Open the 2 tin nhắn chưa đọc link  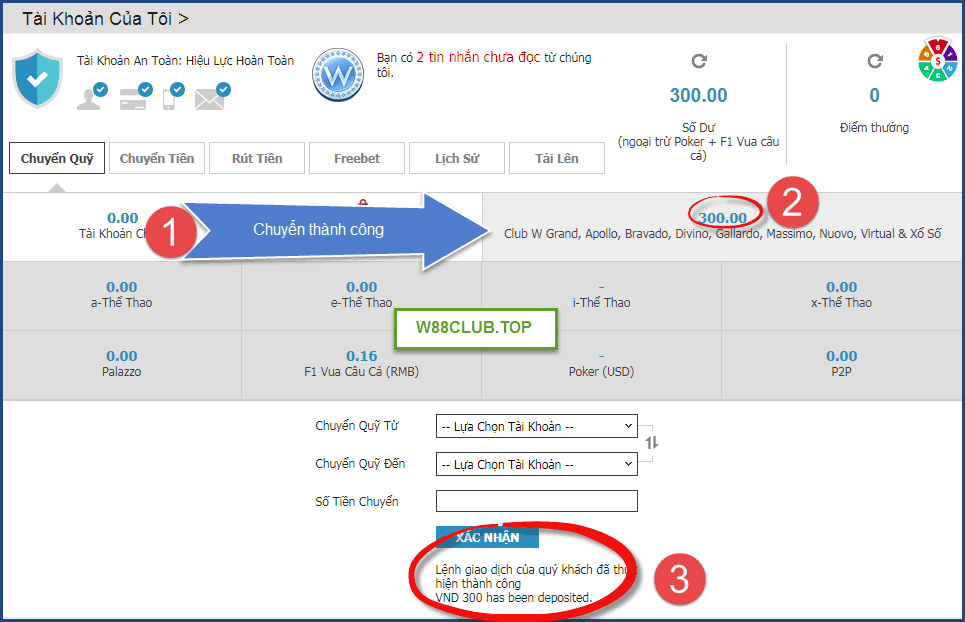coord(478,57)
